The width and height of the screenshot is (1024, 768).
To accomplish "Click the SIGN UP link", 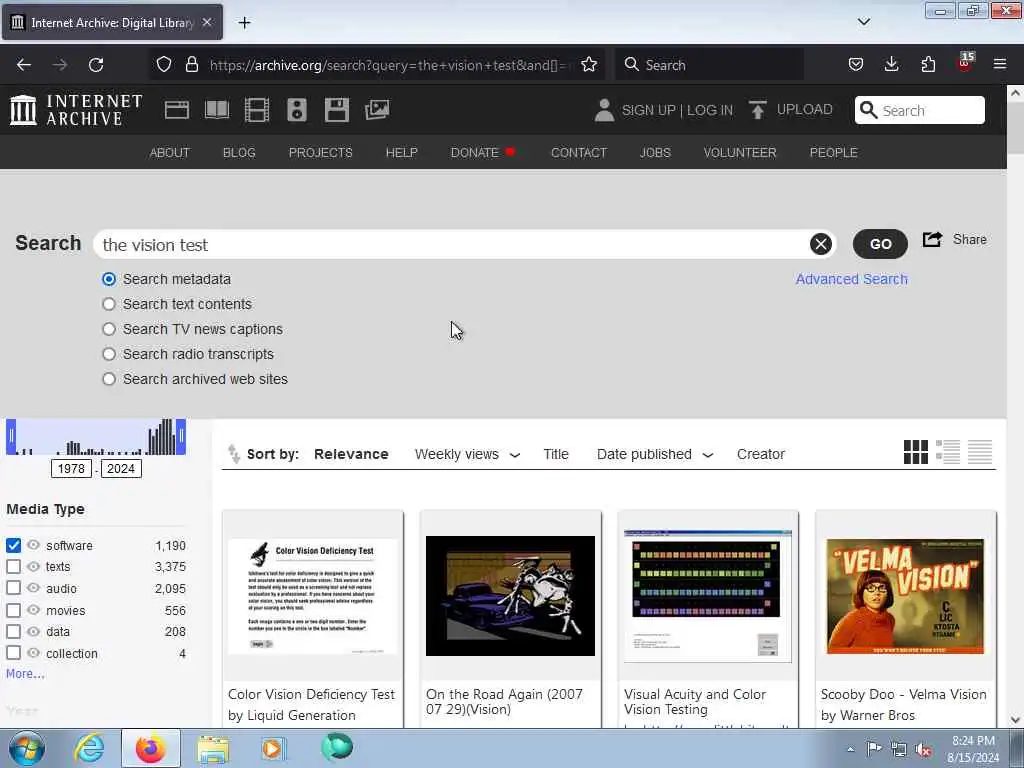I will [x=648, y=110].
